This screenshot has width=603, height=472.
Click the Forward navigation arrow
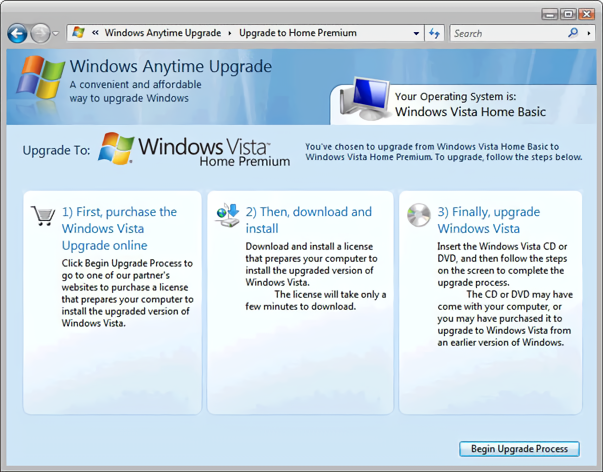click(40, 34)
